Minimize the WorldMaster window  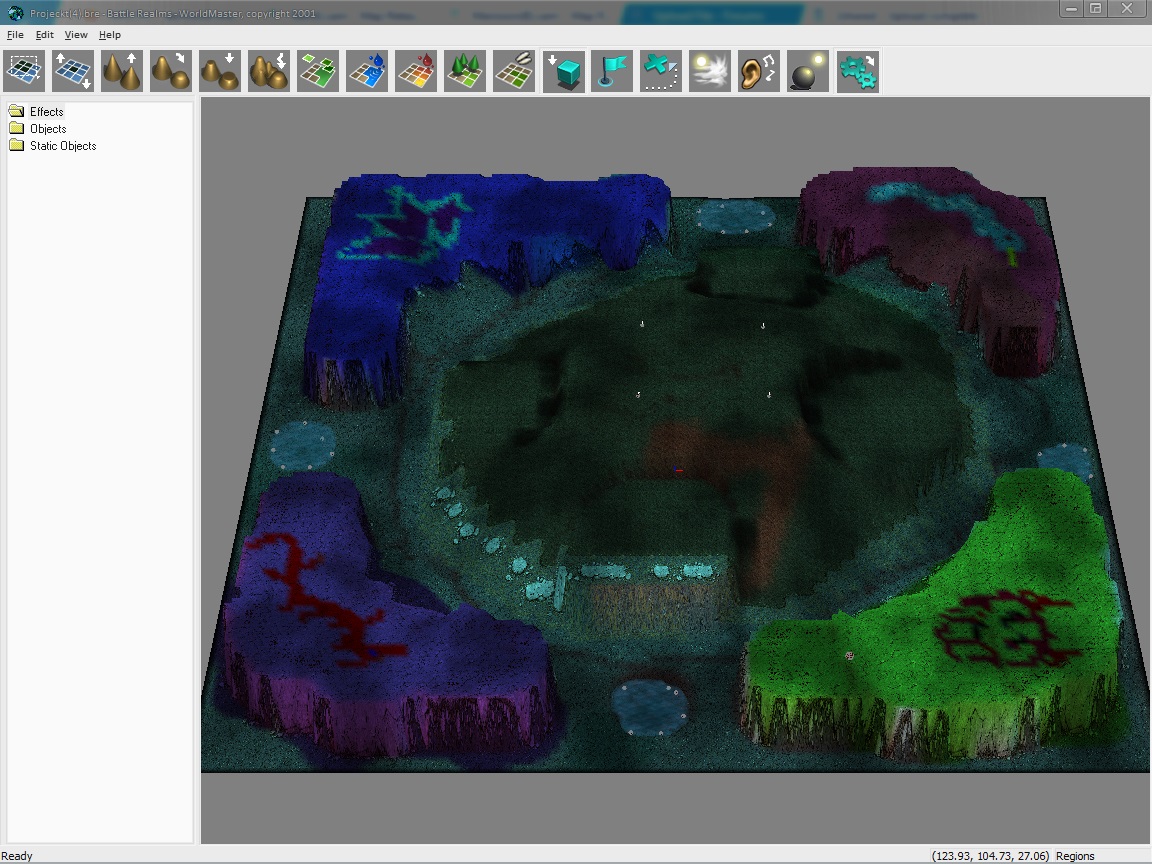(1071, 8)
